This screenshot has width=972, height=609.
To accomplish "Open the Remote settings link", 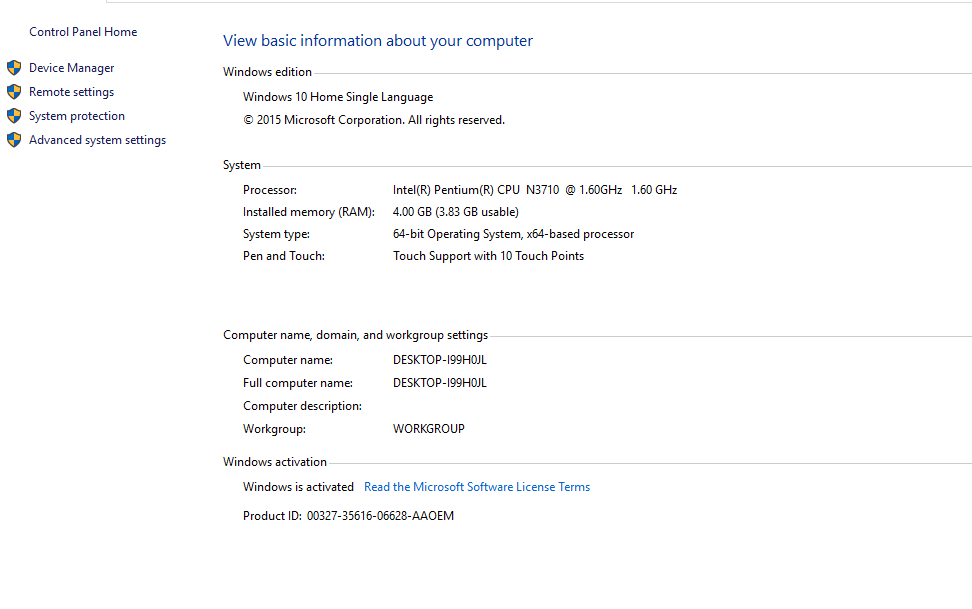I will (x=71, y=92).
